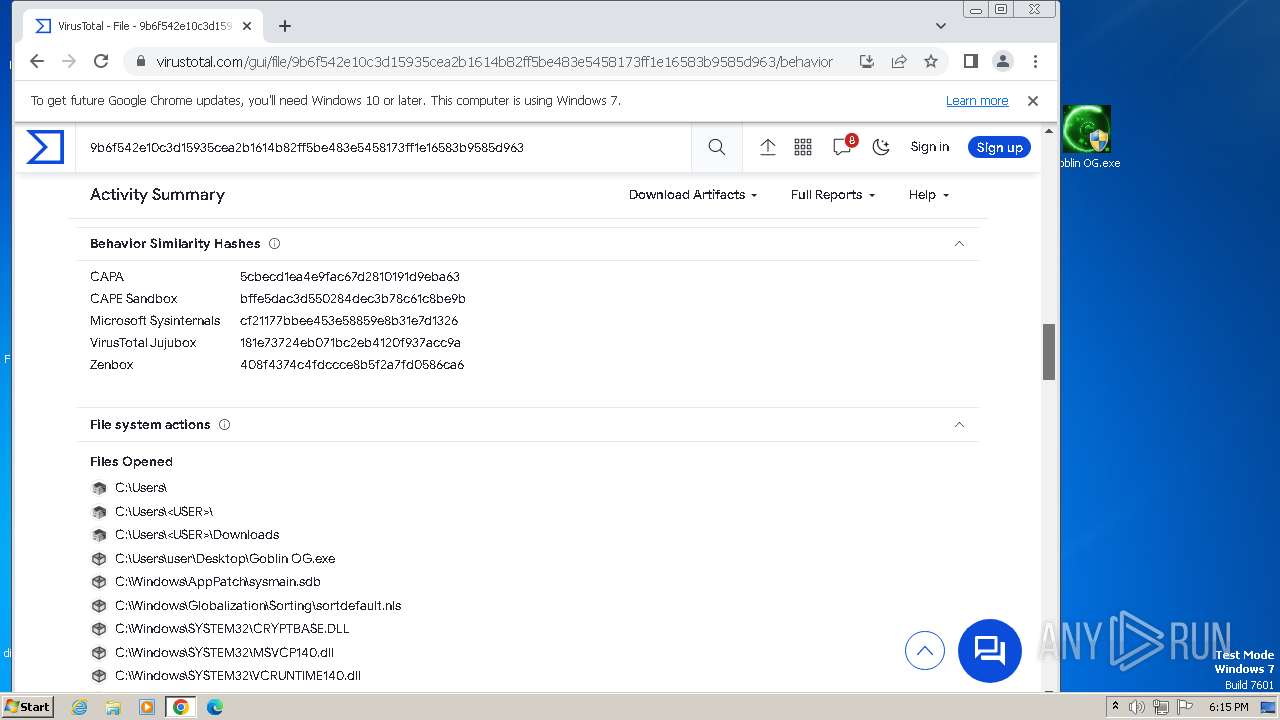Click the CAPE Sandbox hash value
Image resolution: width=1280 pixels, height=720 pixels.
pos(353,299)
